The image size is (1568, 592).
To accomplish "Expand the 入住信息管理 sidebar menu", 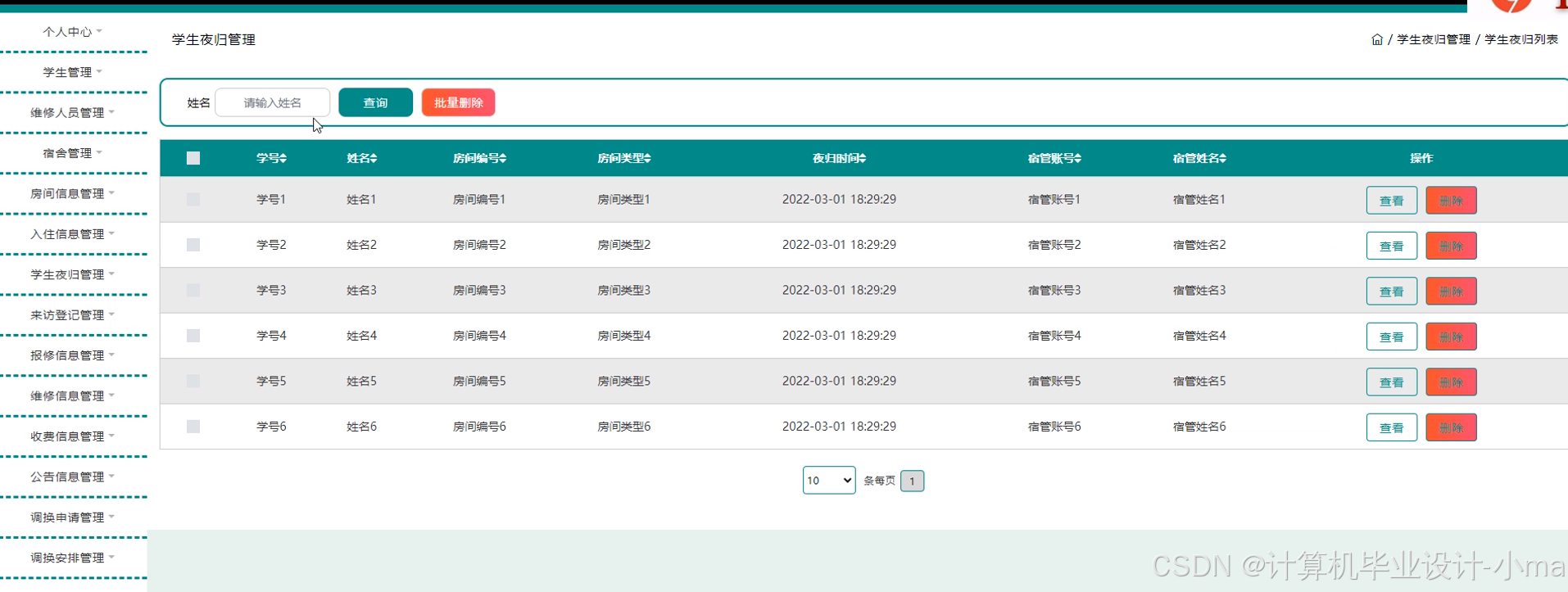I will (x=73, y=234).
